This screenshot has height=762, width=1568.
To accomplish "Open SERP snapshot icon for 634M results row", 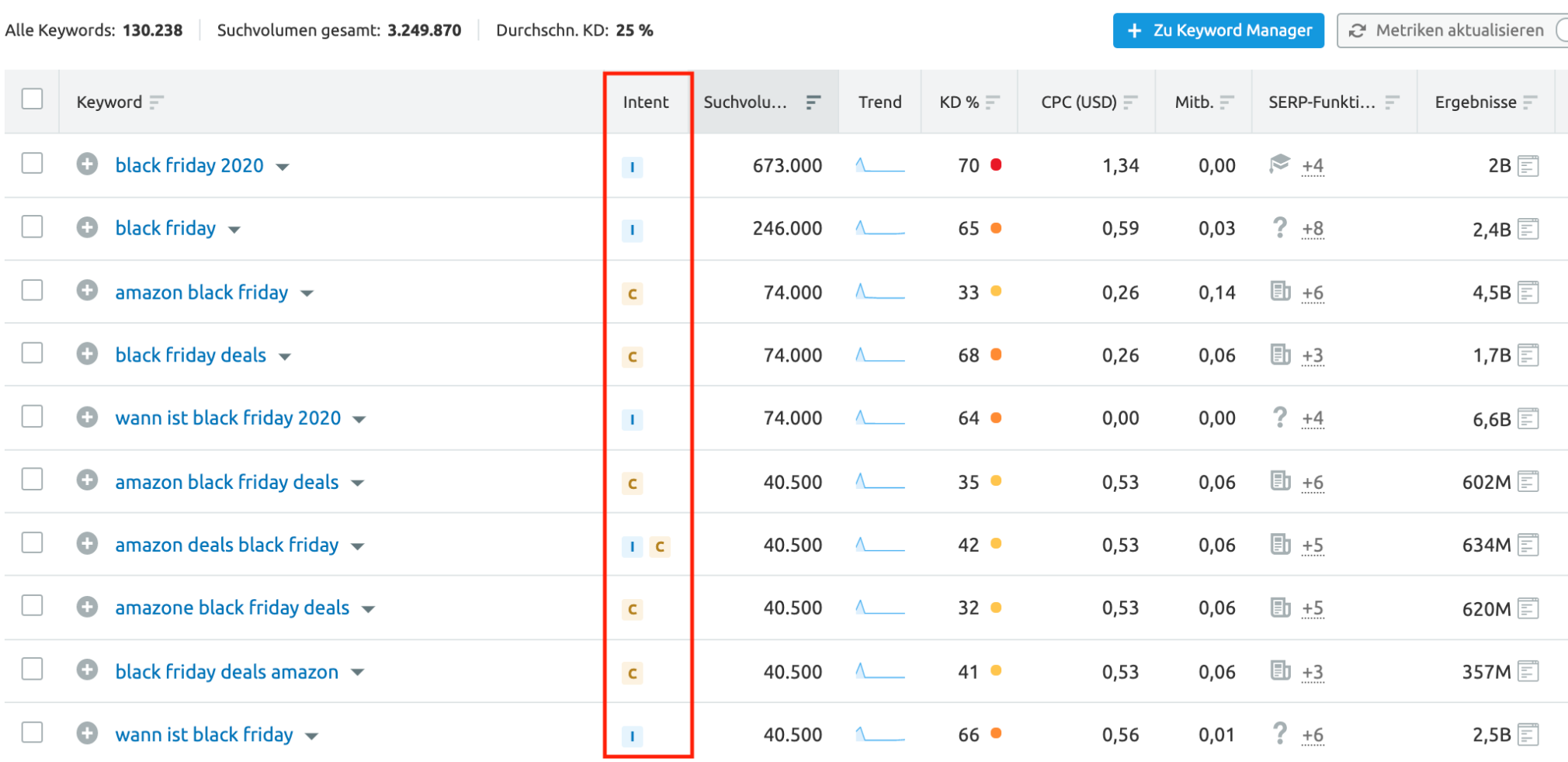I will click(1528, 545).
